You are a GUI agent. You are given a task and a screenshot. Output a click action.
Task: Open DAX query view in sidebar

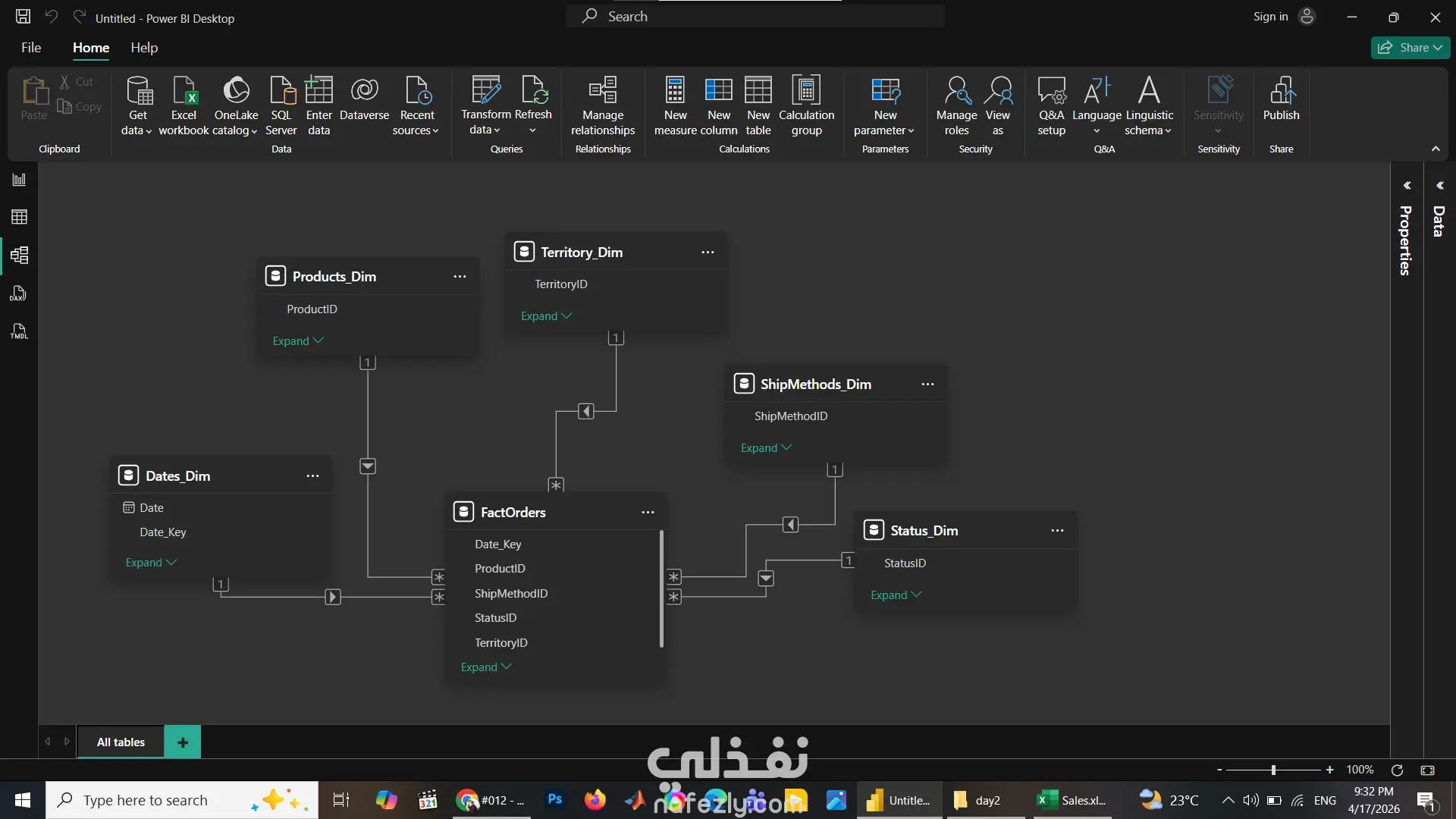tap(19, 293)
